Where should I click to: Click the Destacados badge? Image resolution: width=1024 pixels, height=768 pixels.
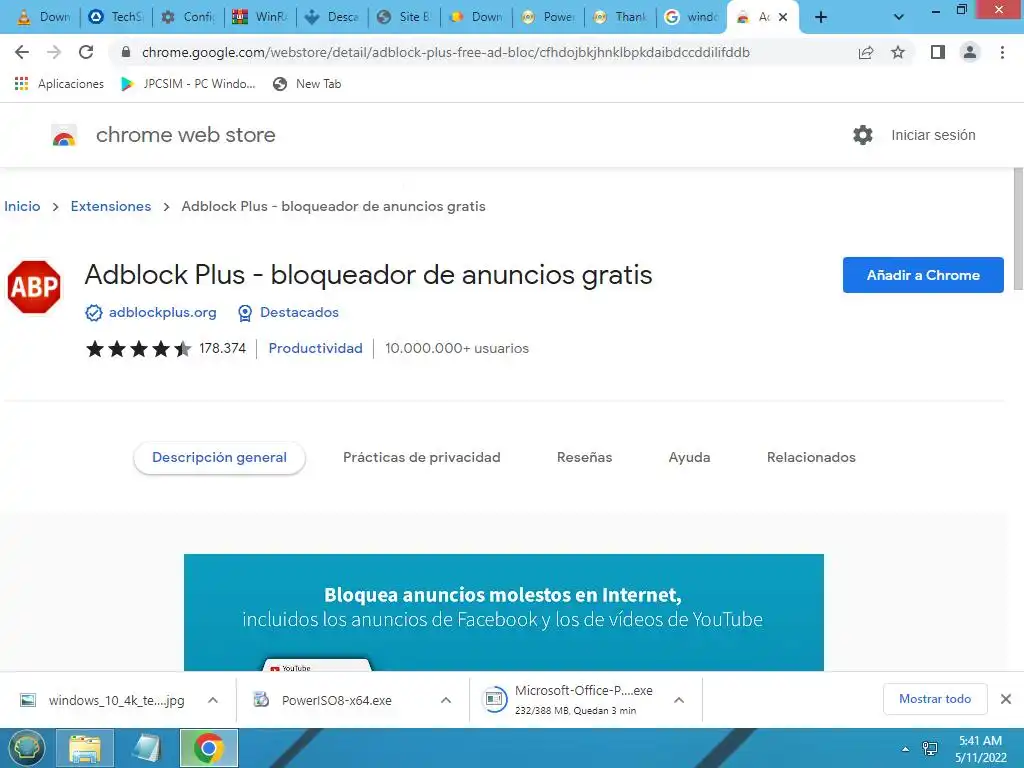click(x=288, y=313)
